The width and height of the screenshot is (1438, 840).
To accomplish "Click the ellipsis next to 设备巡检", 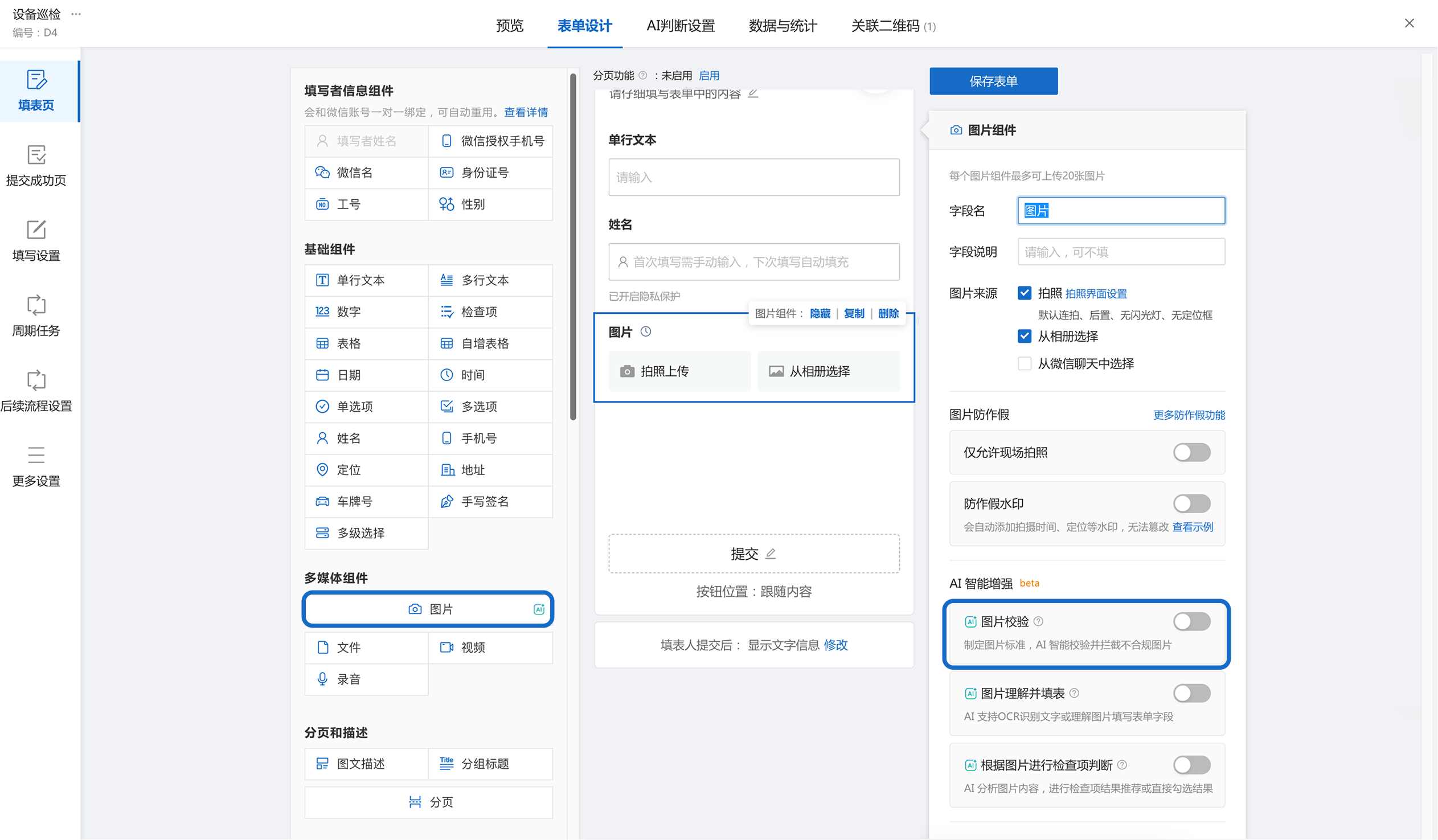I will coord(76,14).
